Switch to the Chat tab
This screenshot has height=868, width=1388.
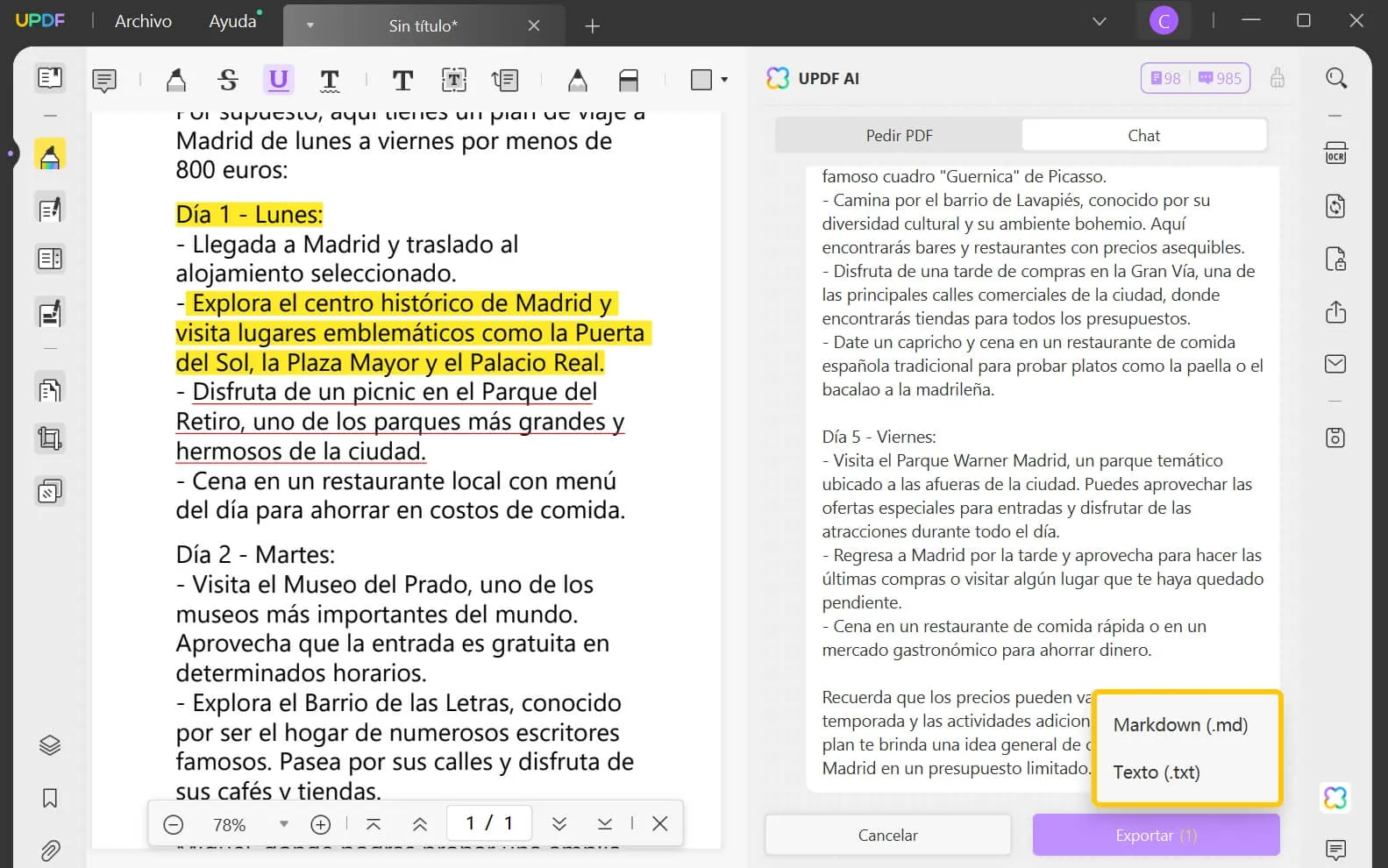[x=1143, y=136]
